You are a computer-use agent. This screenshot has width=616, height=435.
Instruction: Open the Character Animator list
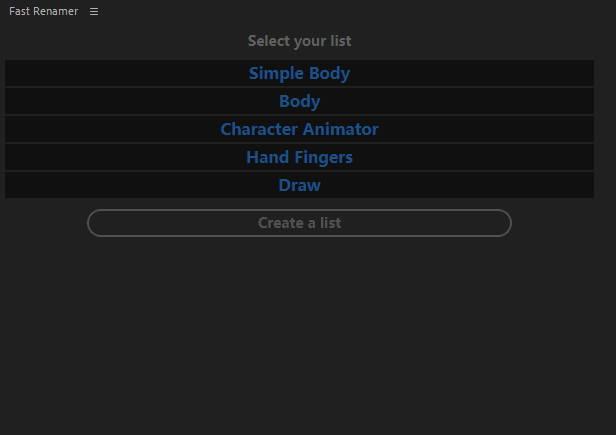pyautogui.click(x=299, y=129)
